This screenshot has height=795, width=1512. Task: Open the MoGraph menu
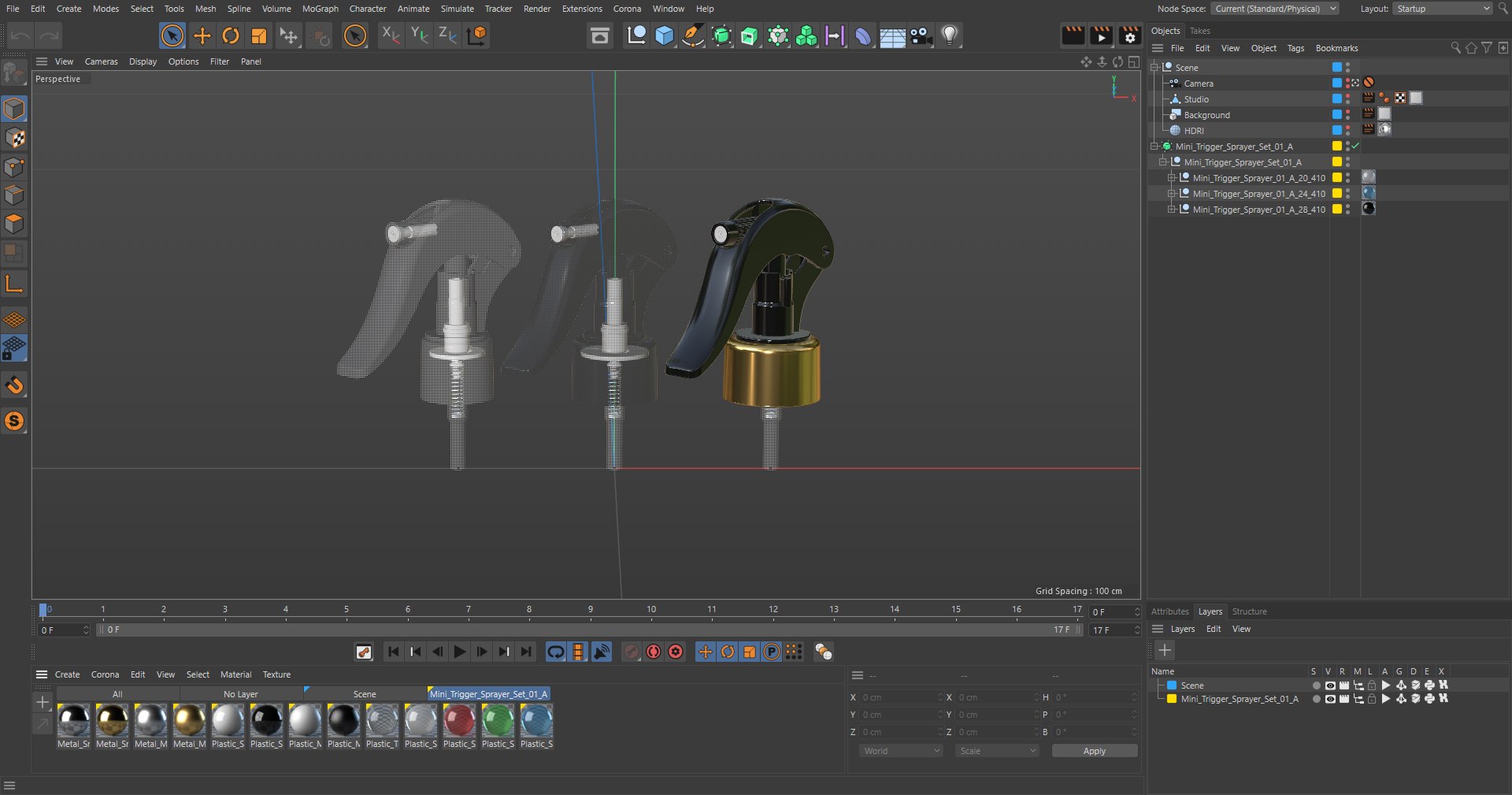tap(320, 9)
